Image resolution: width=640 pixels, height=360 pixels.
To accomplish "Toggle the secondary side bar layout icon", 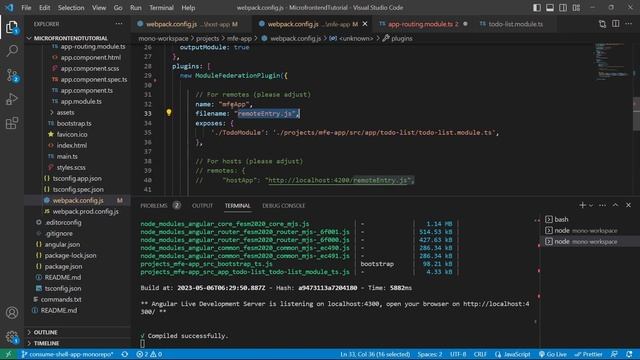I will [563, 8].
